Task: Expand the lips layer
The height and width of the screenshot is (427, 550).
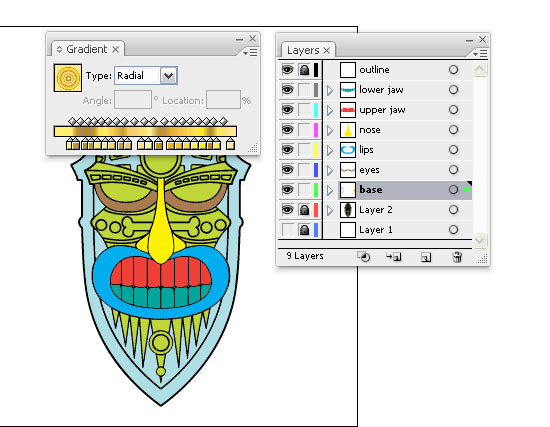Action: pos(330,150)
